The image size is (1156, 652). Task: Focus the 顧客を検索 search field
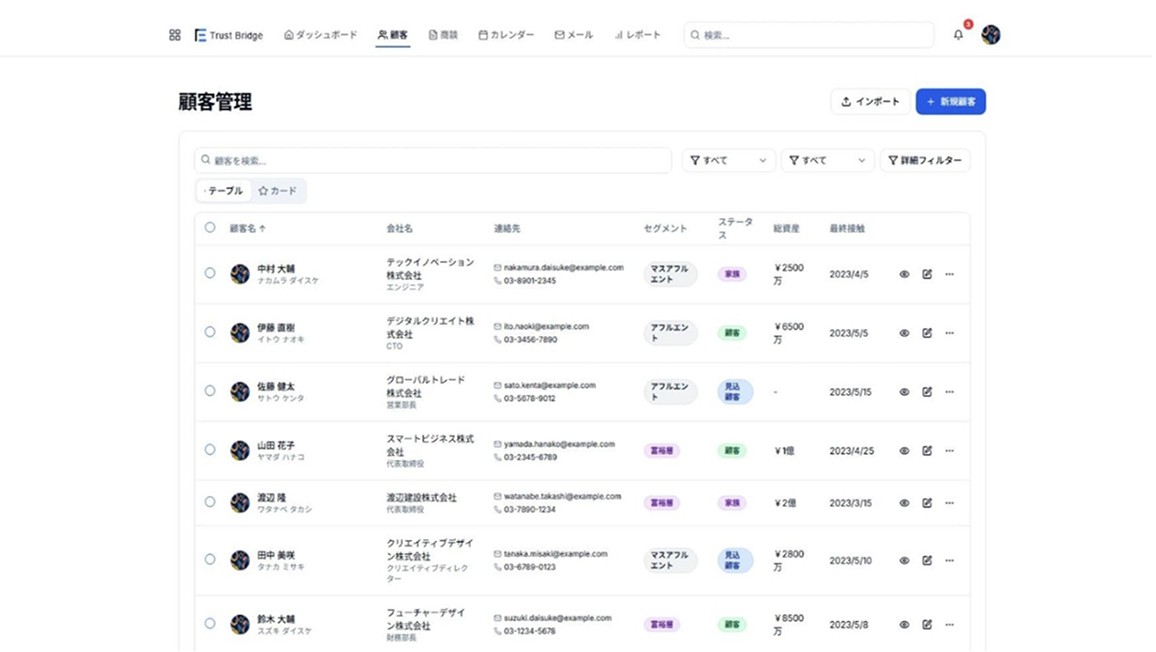[x=433, y=160]
